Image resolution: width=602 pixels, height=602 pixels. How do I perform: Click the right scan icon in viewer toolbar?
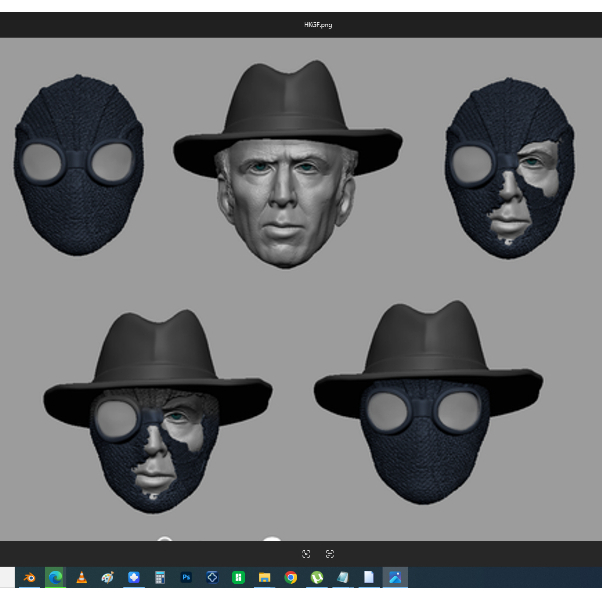(x=330, y=554)
